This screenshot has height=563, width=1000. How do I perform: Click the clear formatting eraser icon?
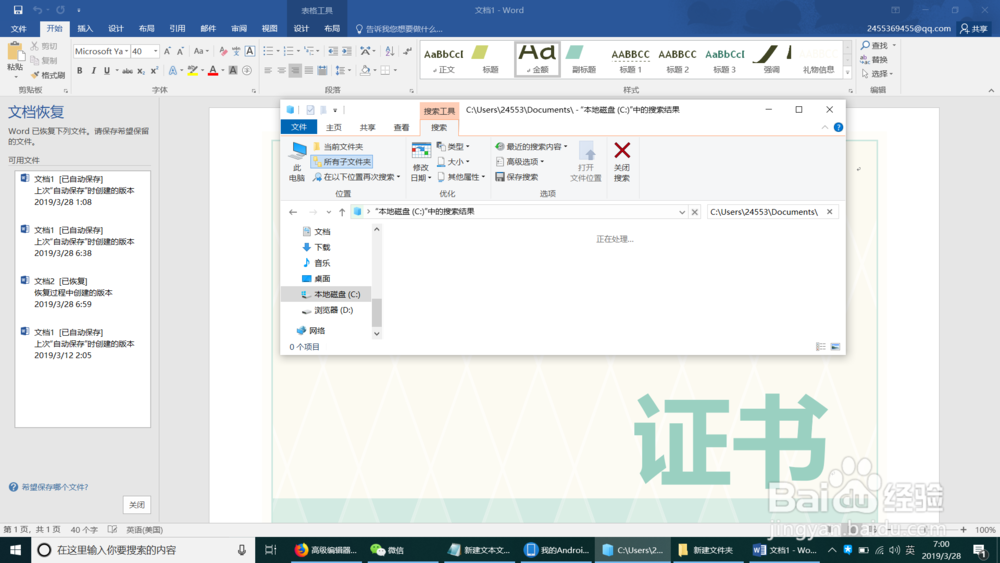coord(223,51)
